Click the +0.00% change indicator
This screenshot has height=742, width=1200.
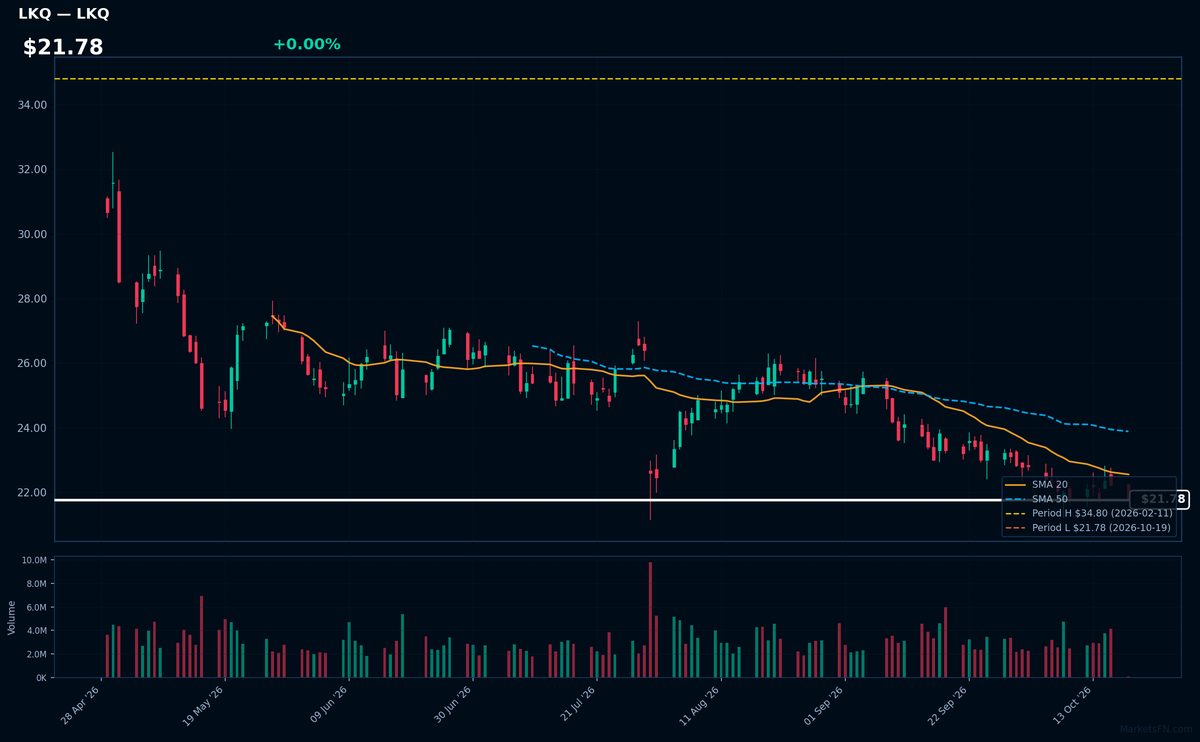point(306,44)
